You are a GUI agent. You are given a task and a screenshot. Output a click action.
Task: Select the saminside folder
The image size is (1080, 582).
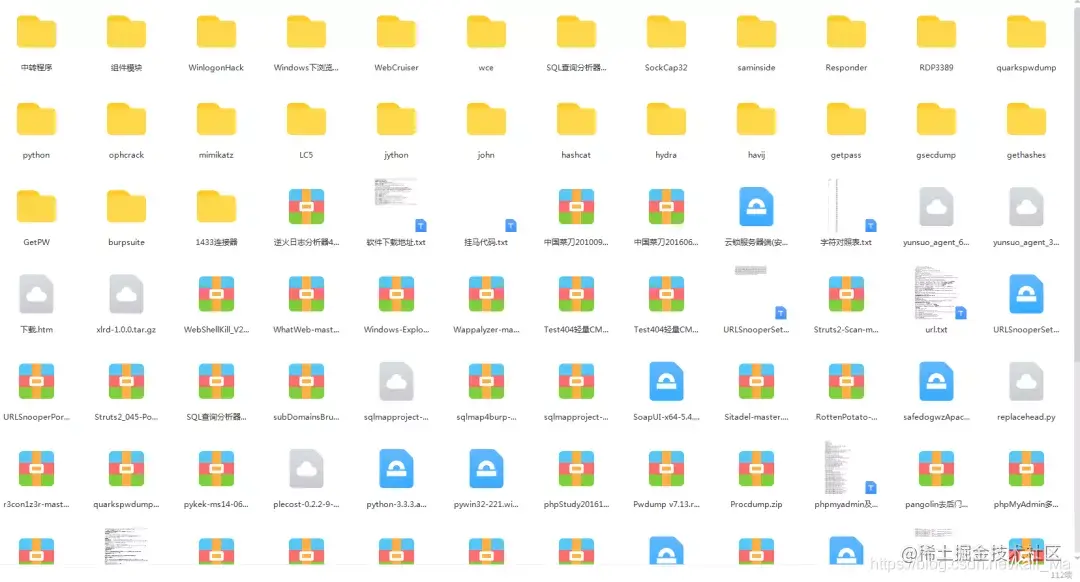pyautogui.click(x=756, y=32)
